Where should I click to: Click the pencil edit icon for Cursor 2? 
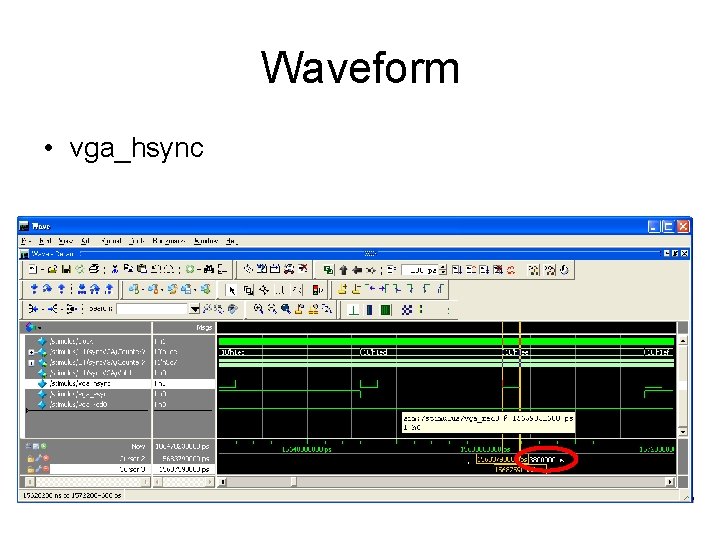pyautogui.click(x=38, y=458)
